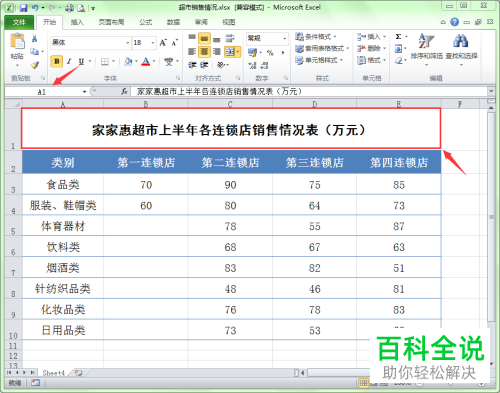Open Cell Styles (单元格样式) dropdown
The width and height of the screenshot is (500, 393).
(319, 61)
